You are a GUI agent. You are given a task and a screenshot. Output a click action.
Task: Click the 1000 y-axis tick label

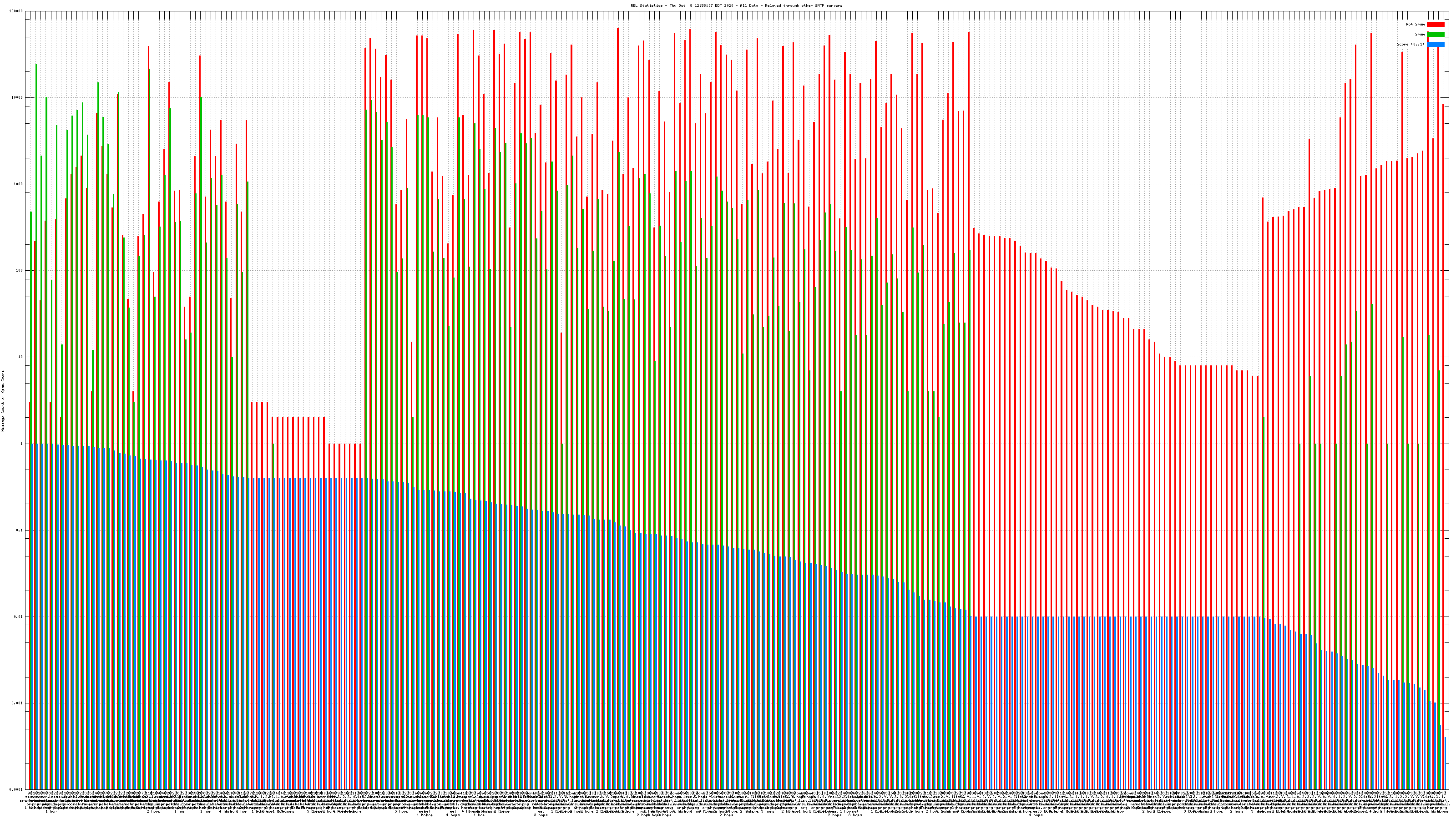[19, 184]
